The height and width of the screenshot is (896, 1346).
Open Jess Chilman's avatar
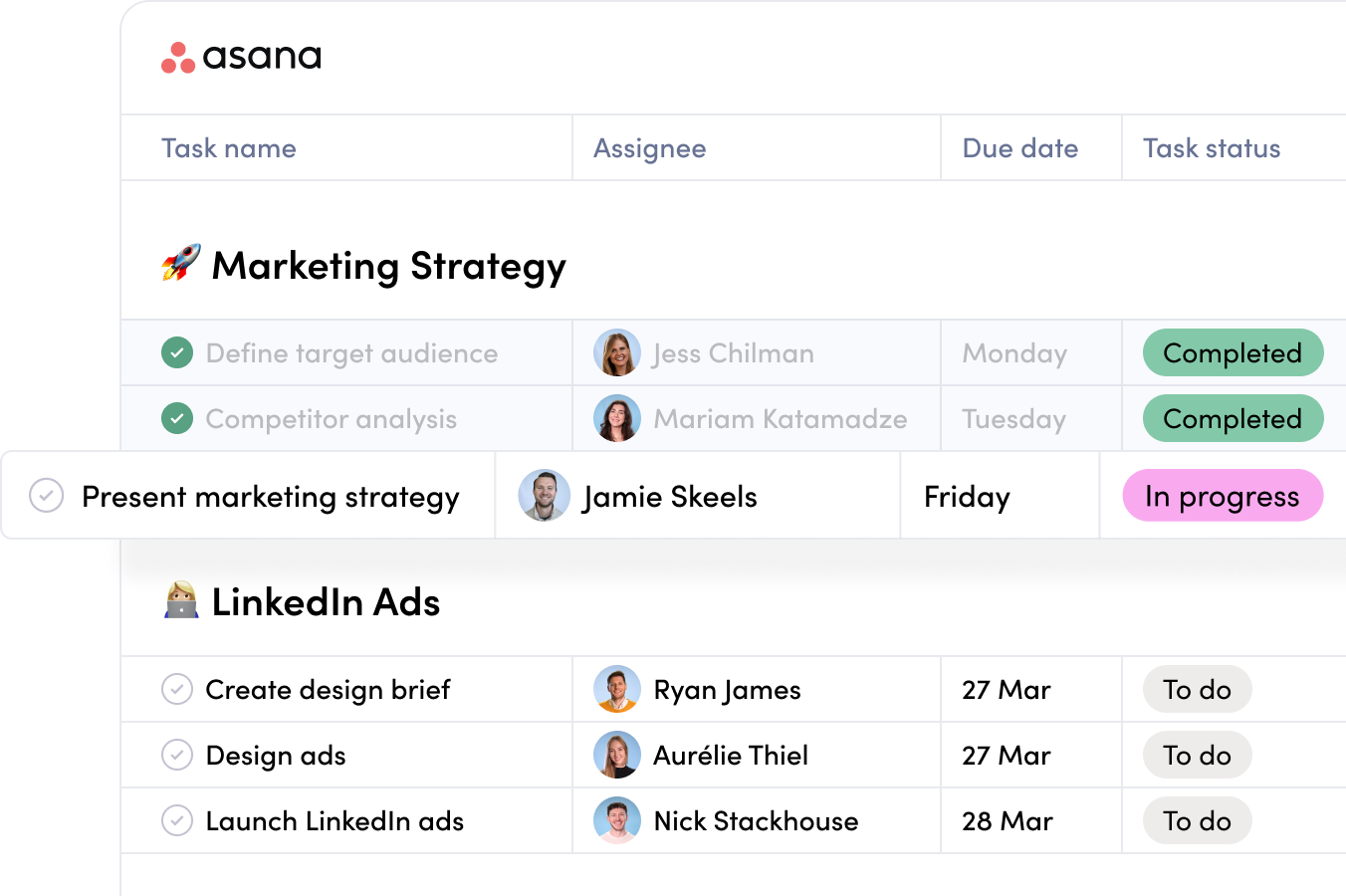pyautogui.click(x=616, y=353)
